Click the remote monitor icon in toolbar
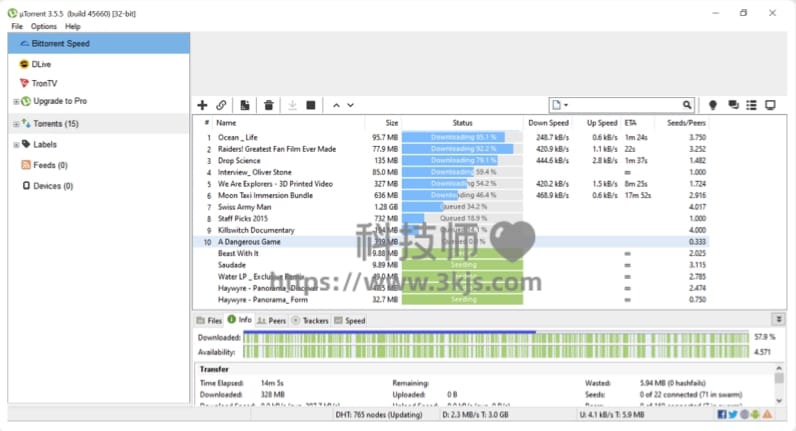796x431 pixels. [x=770, y=105]
